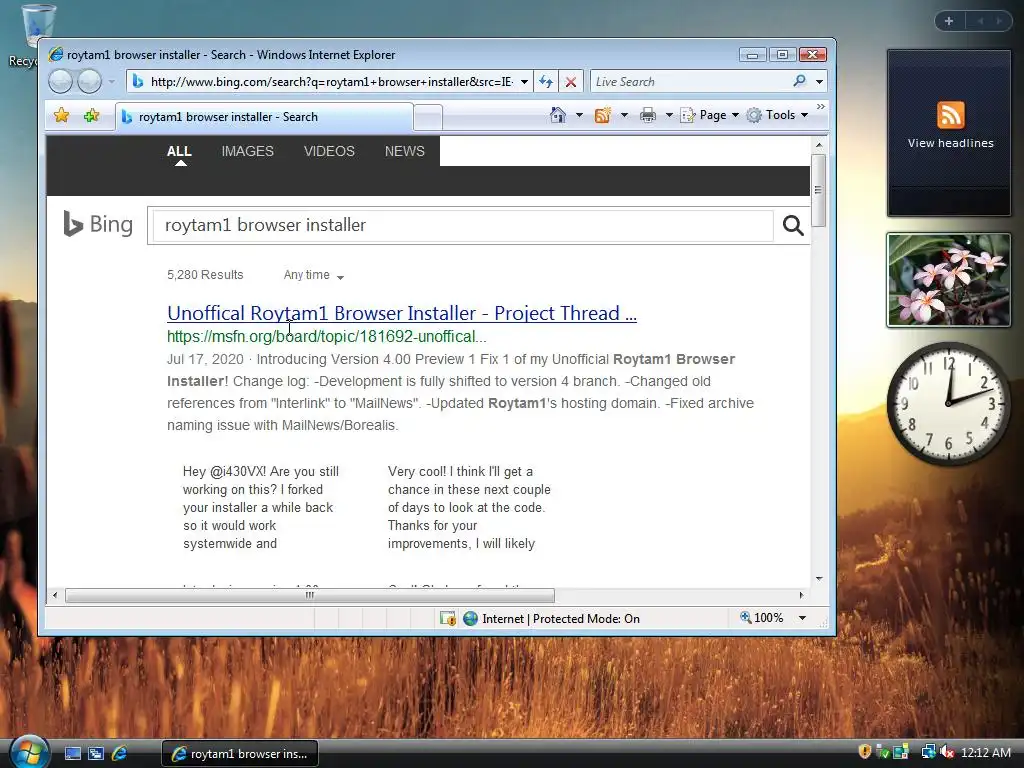Expand the Home button dropdown arrow
The image size is (1024, 768).
click(579, 115)
